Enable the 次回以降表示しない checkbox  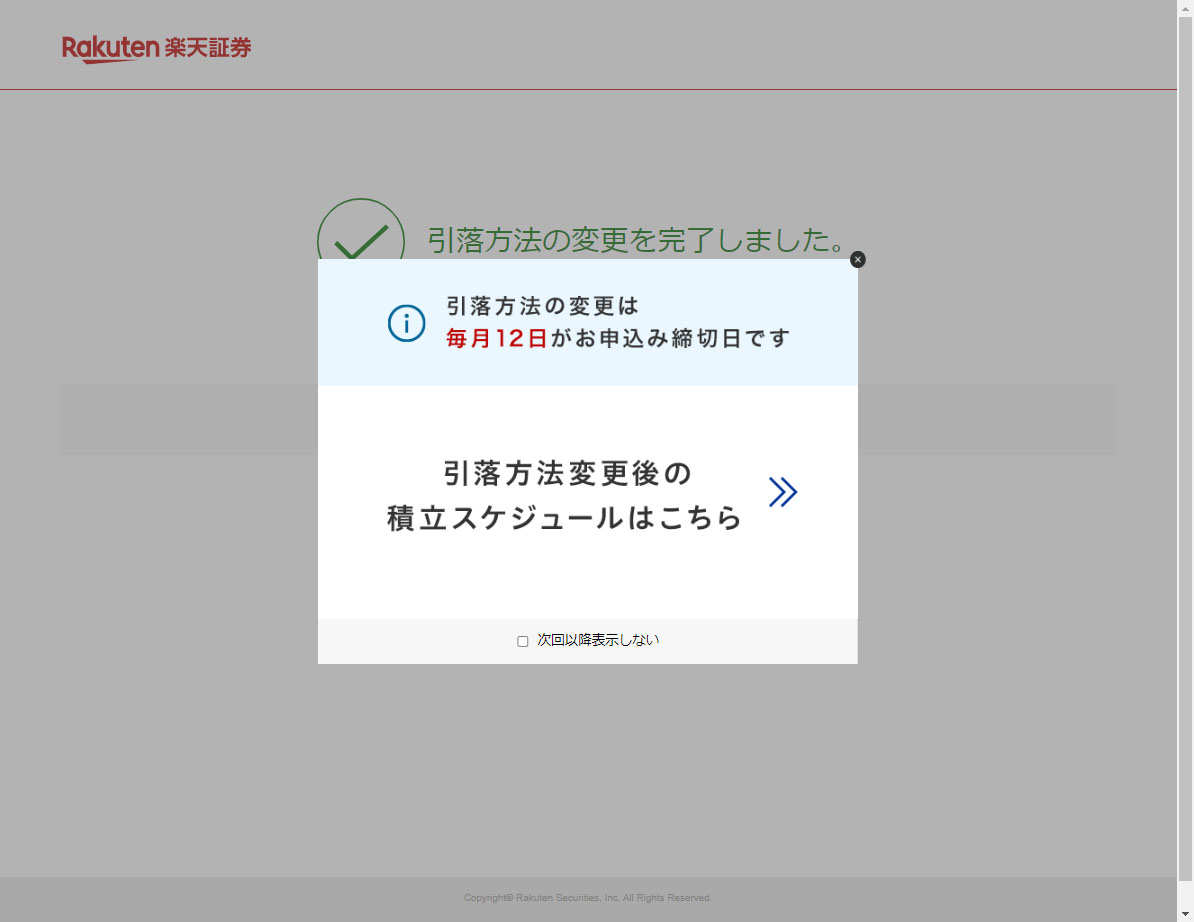pyautogui.click(x=522, y=641)
